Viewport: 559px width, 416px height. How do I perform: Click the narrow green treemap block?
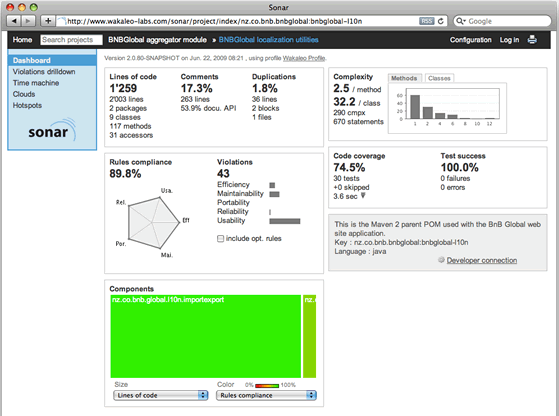pyautogui.click(x=309, y=336)
